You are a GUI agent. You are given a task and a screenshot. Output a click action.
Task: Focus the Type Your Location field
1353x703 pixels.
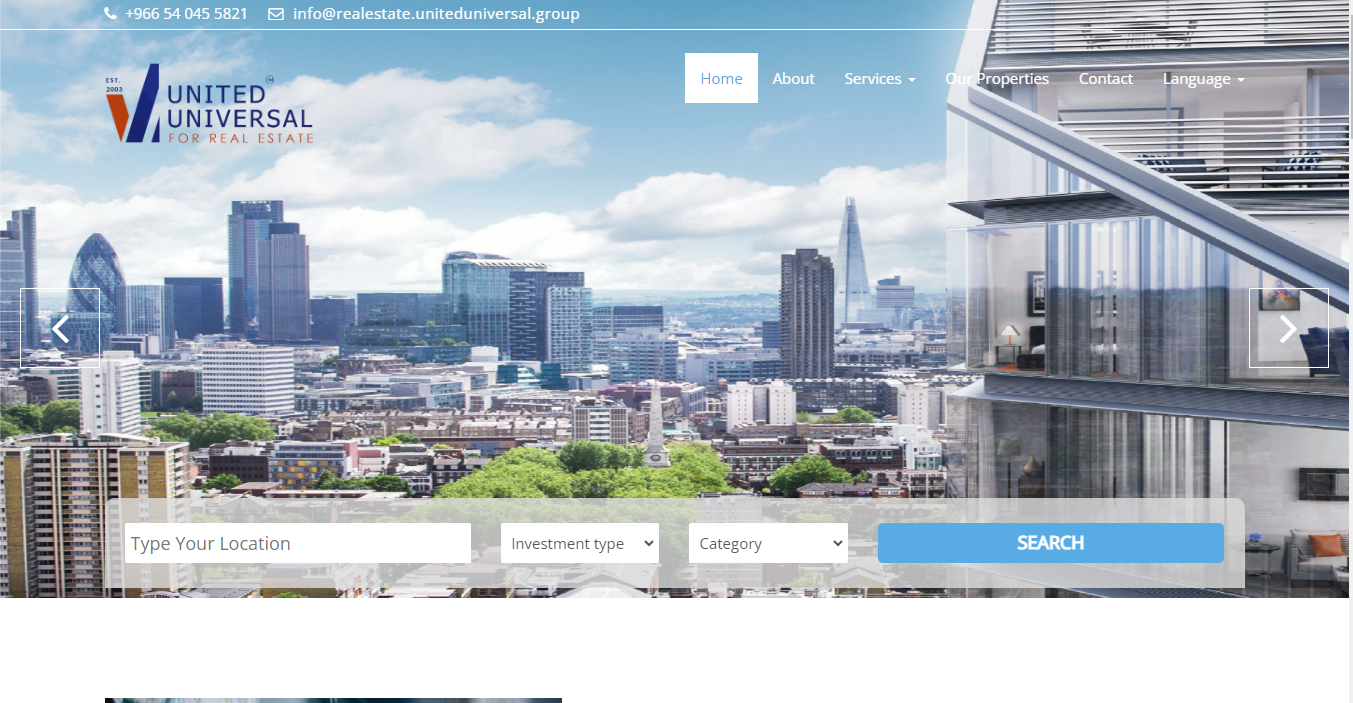point(297,543)
